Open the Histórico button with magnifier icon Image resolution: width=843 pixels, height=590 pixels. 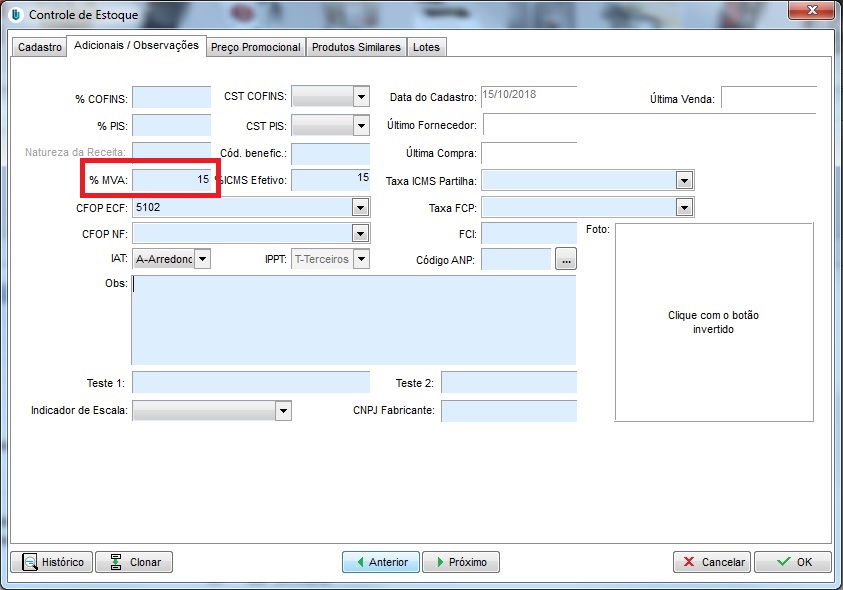tap(52, 562)
